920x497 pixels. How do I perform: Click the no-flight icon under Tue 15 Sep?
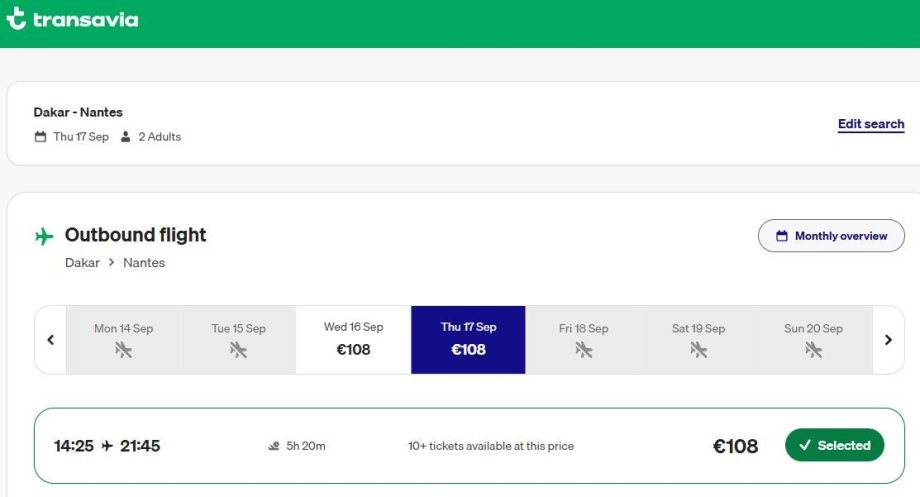[x=238, y=350]
